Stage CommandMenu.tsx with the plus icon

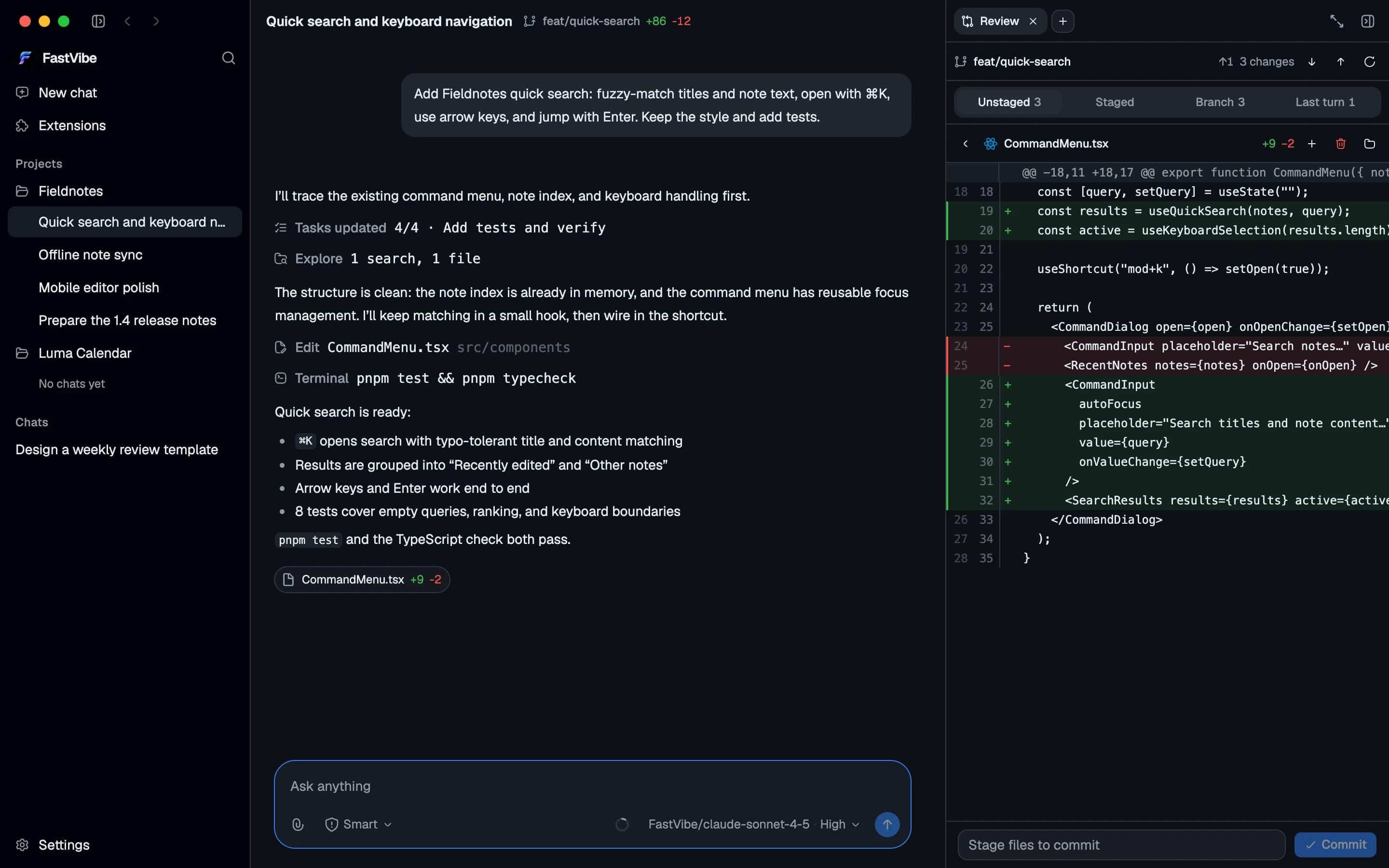[1311, 144]
